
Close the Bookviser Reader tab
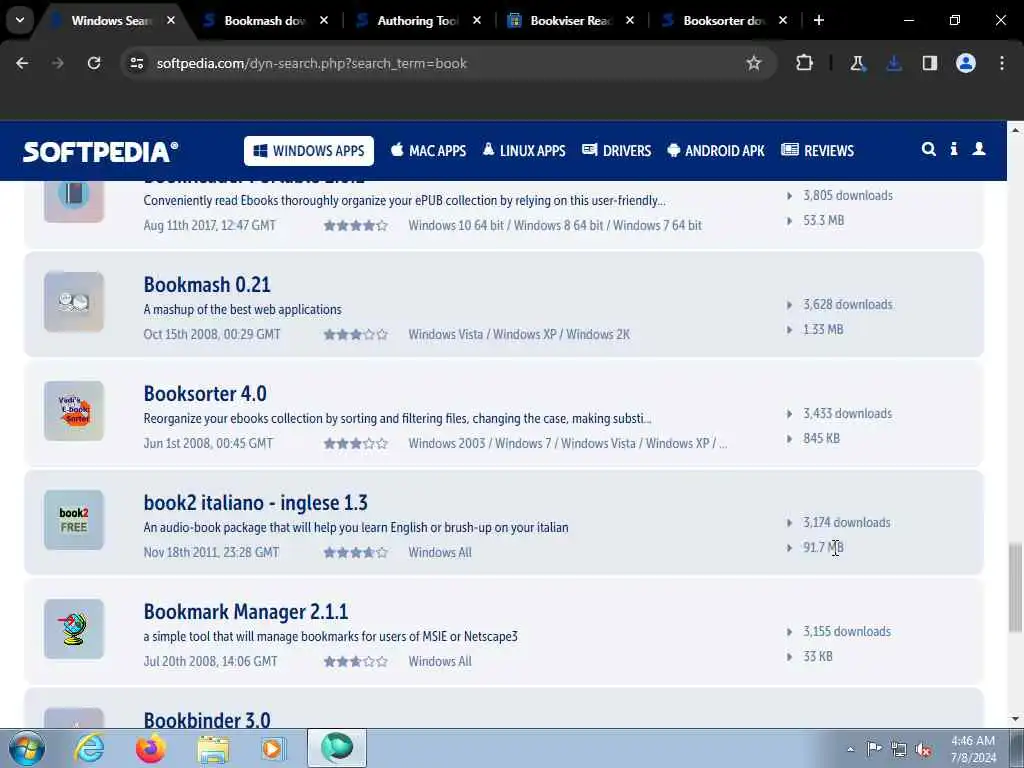click(x=630, y=21)
